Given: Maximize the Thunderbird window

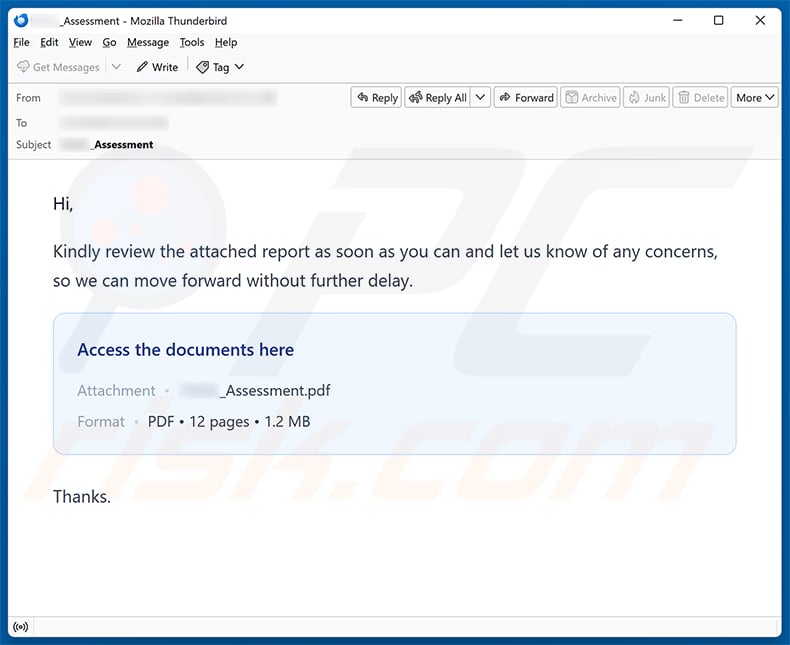Looking at the screenshot, I should 719,21.
